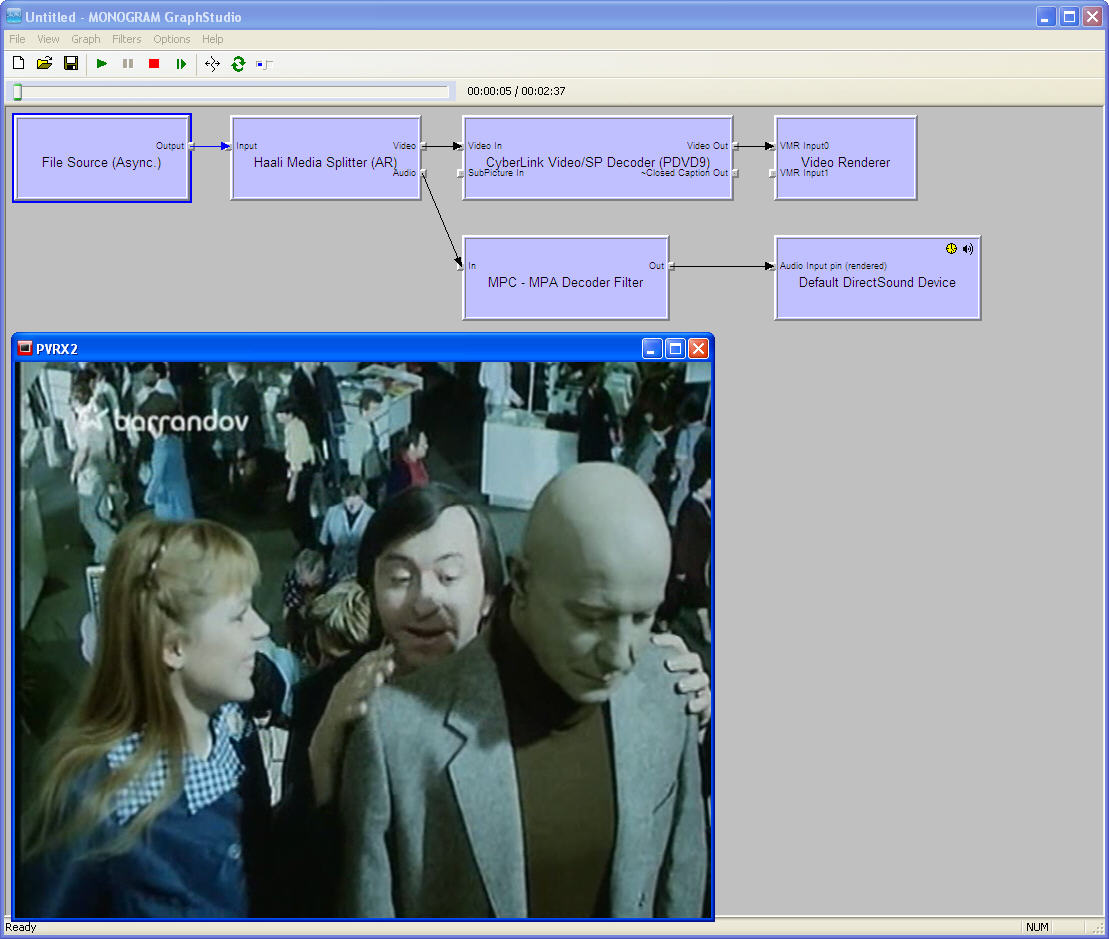Click the Out pin of MPA Decoder
This screenshot has height=939, width=1109.
point(670,267)
